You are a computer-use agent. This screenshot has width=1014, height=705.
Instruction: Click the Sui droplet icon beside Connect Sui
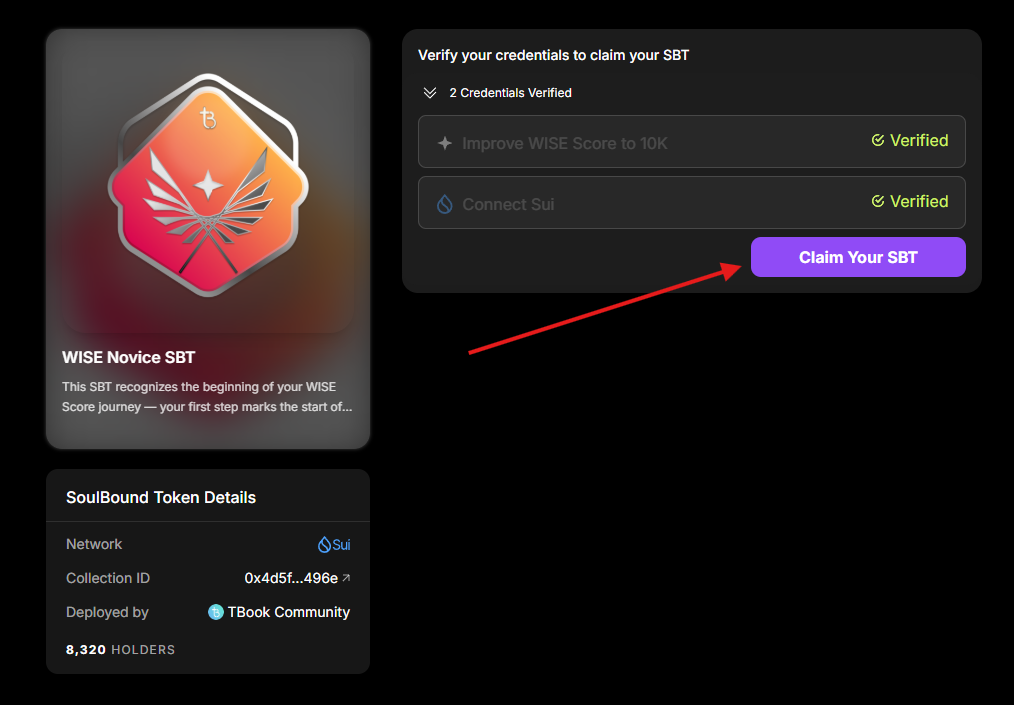coord(445,204)
